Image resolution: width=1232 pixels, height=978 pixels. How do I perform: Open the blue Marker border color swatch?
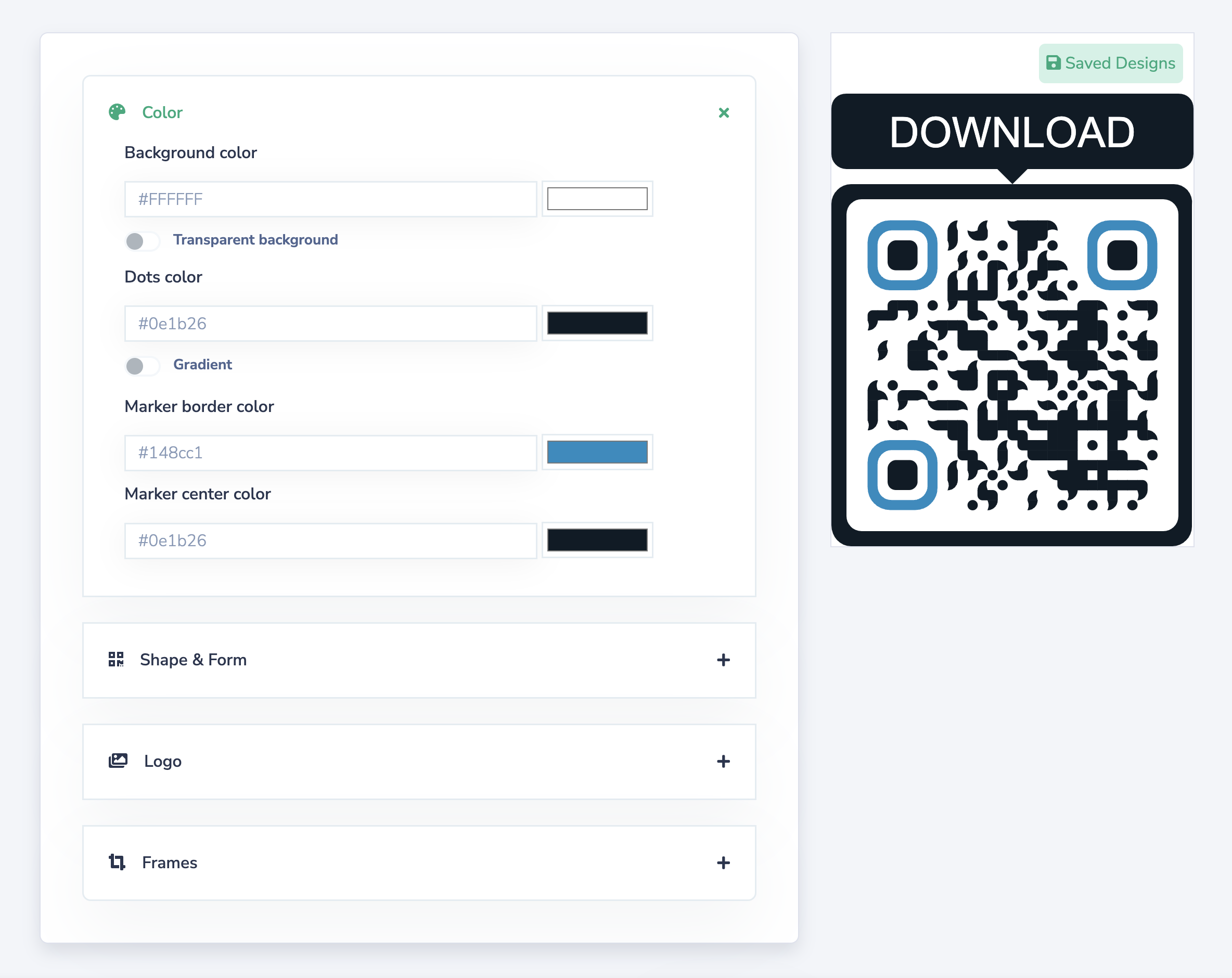[x=597, y=452]
